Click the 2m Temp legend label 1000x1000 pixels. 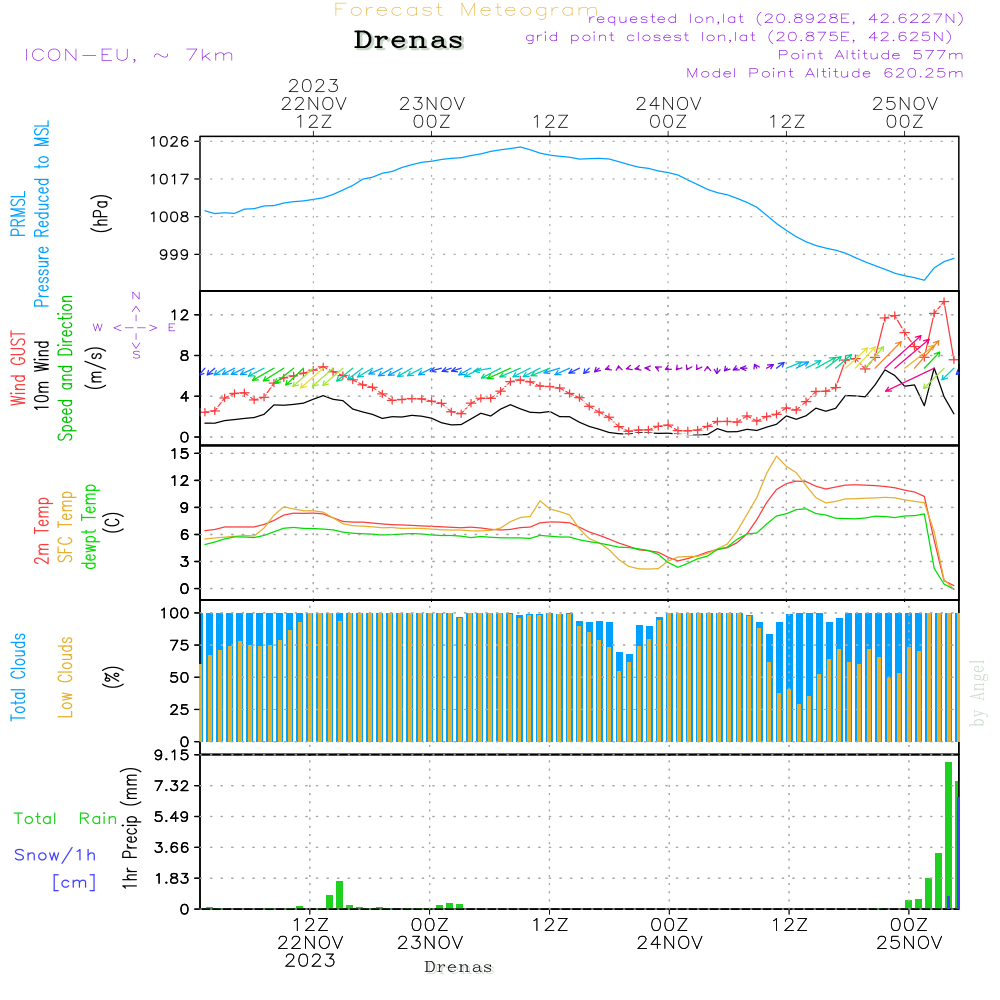[x=43, y=528]
